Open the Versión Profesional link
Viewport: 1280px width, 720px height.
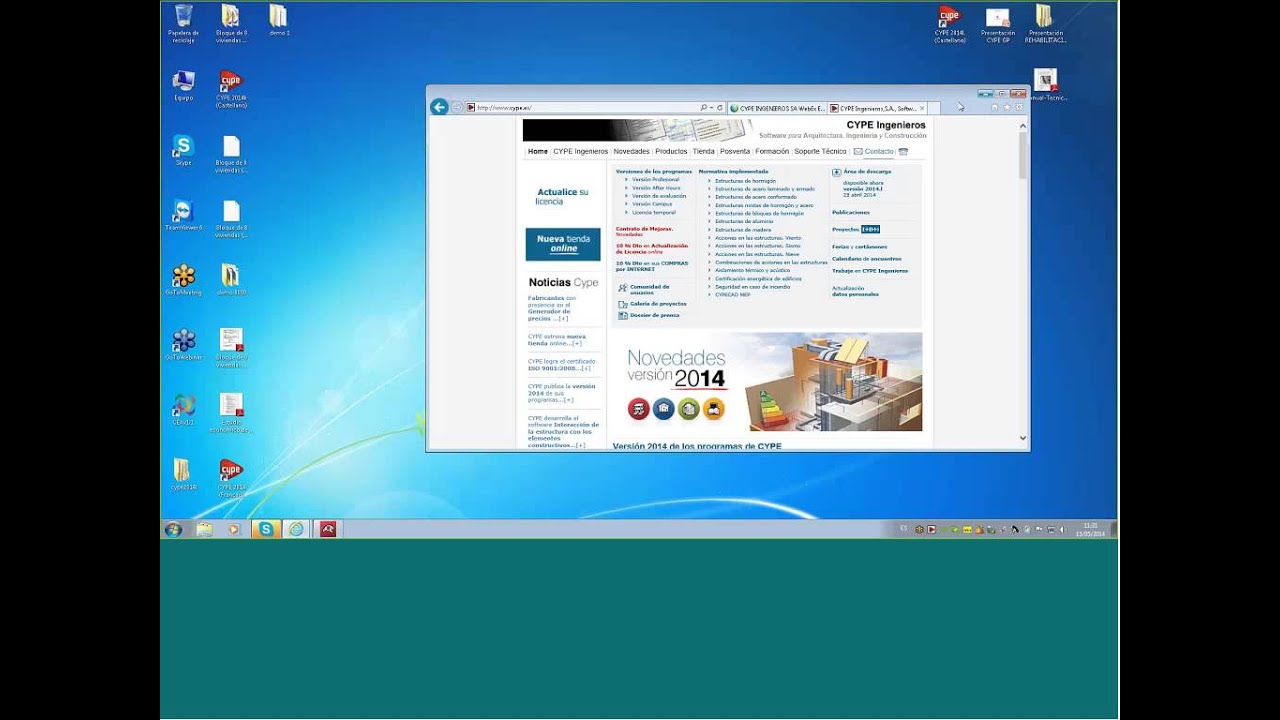point(656,180)
